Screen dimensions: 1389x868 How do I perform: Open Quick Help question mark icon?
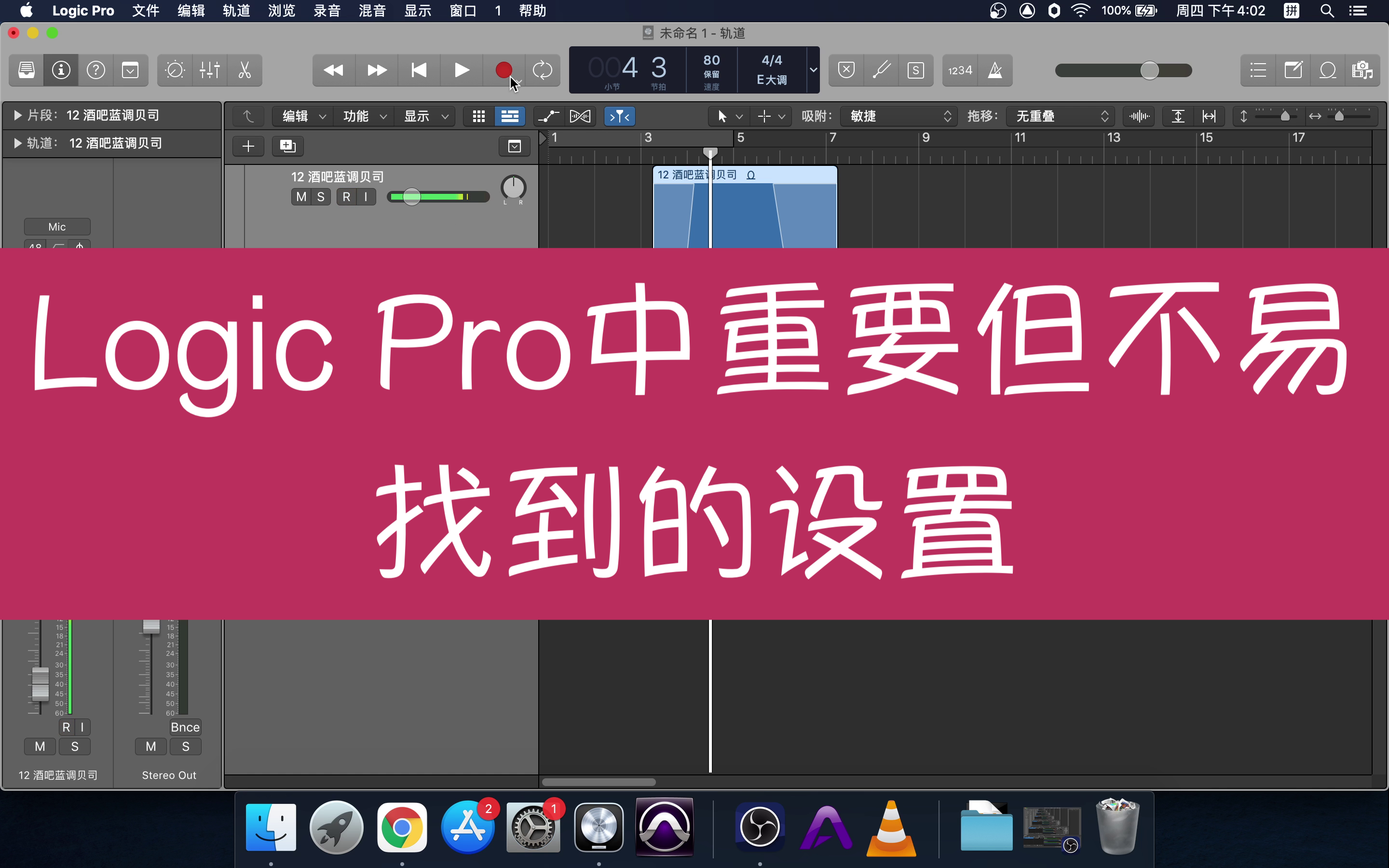(96, 70)
